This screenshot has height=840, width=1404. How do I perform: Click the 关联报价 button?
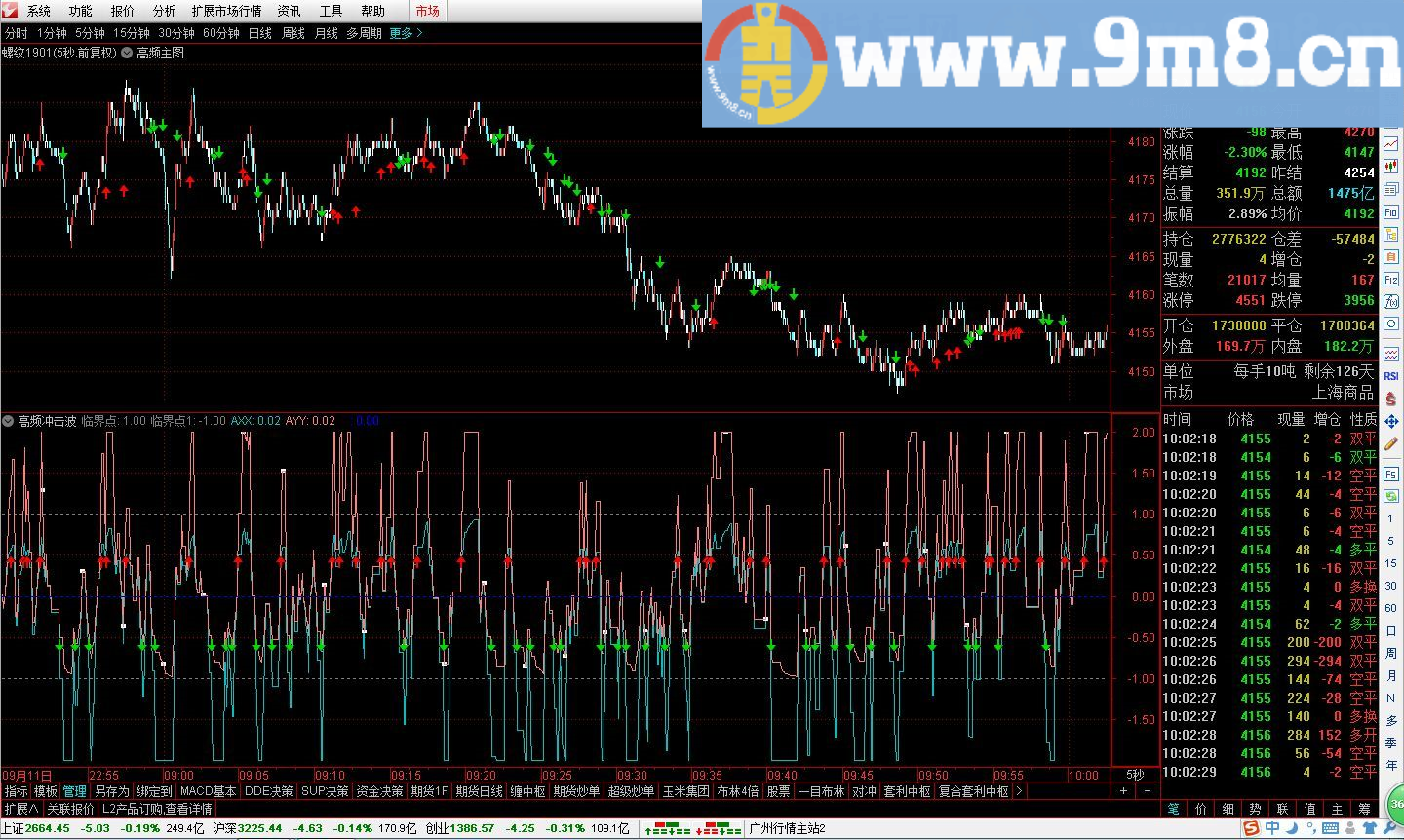pyautogui.click(x=70, y=809)
